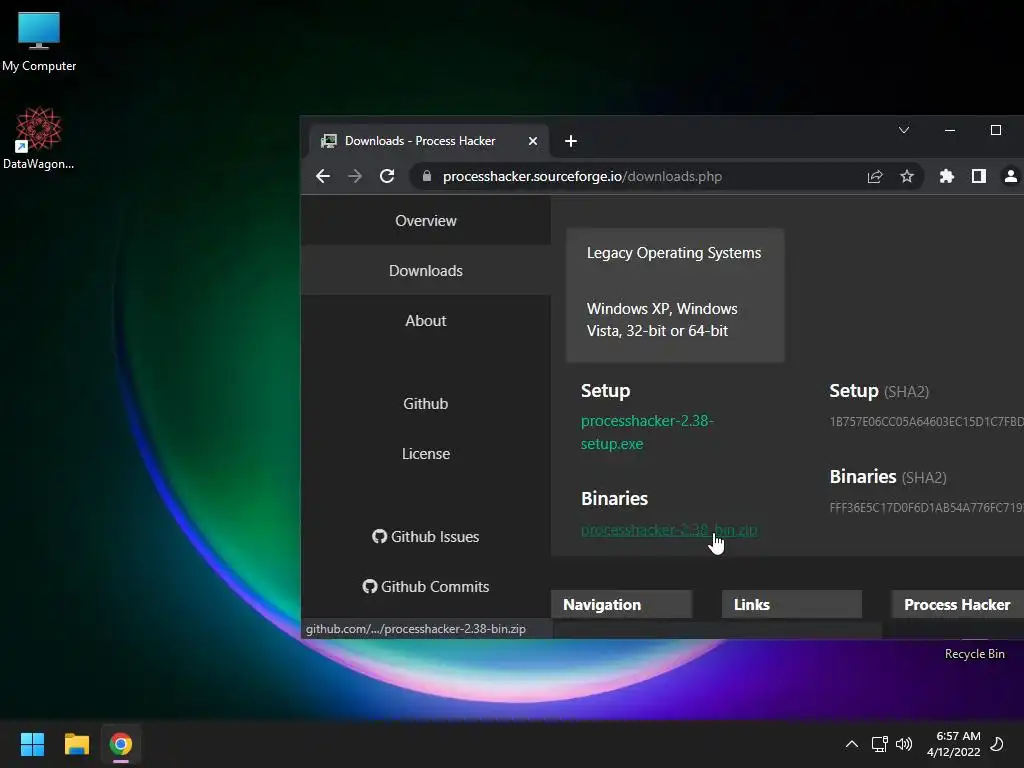Click the Chrome taskbar icon
Screen dimensions: 1024x768
point(121,744)
